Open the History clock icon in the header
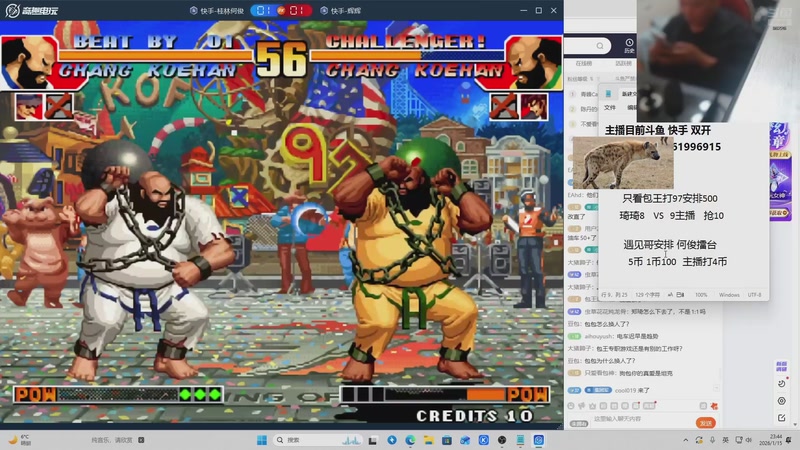Image resolution: width=800 pixels, height=450 pixels. [x=629, y=45]
